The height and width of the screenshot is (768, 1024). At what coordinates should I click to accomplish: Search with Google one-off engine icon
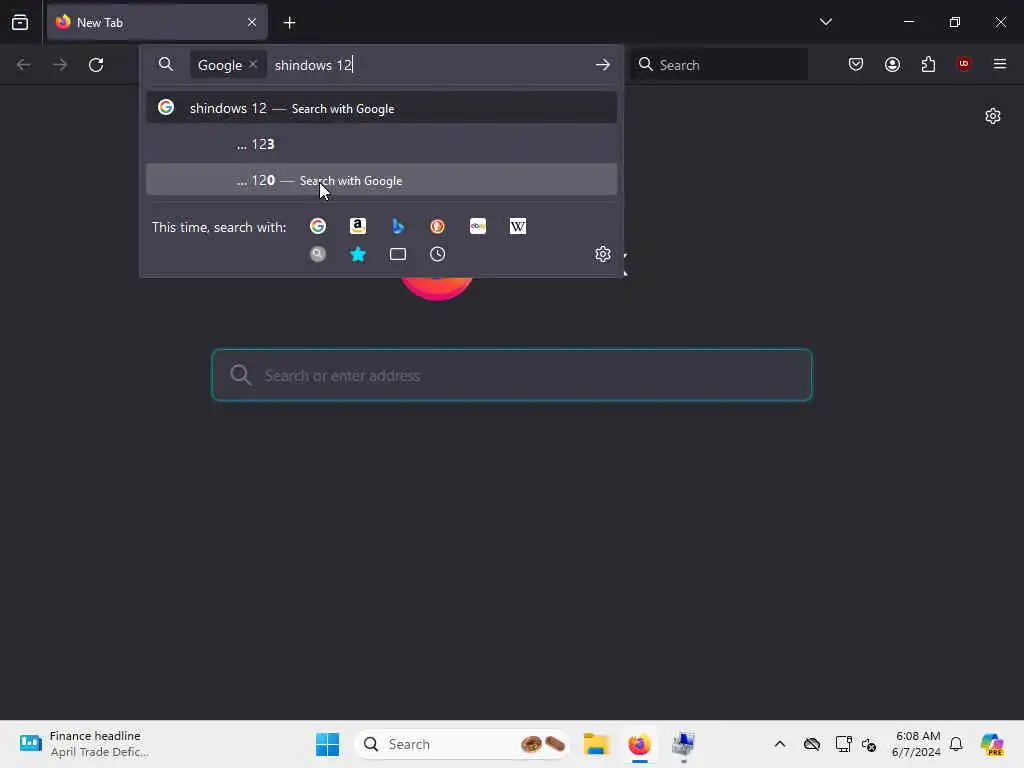coord(317,226)
